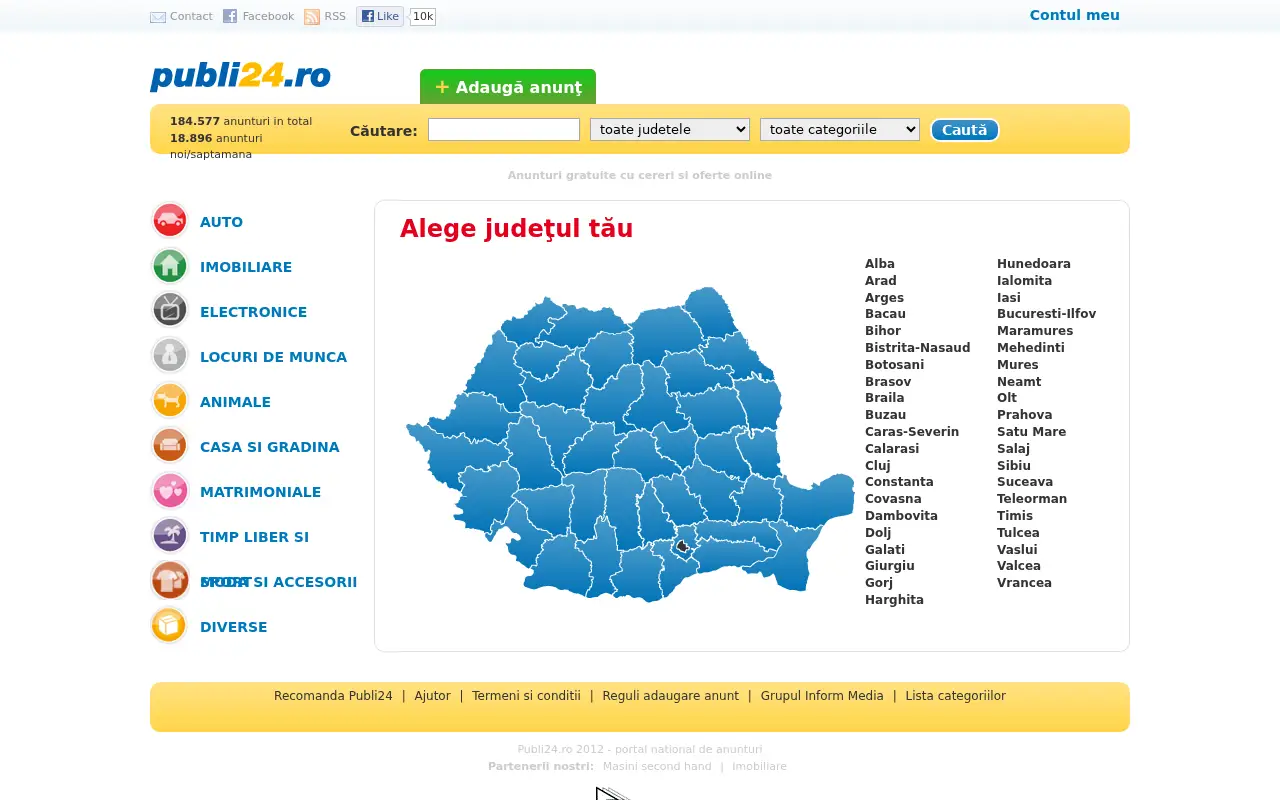Select the IMOBILIARE category link
This screenshot has height=800, width=1280.
pyautogui.click(x=246, y=267)
